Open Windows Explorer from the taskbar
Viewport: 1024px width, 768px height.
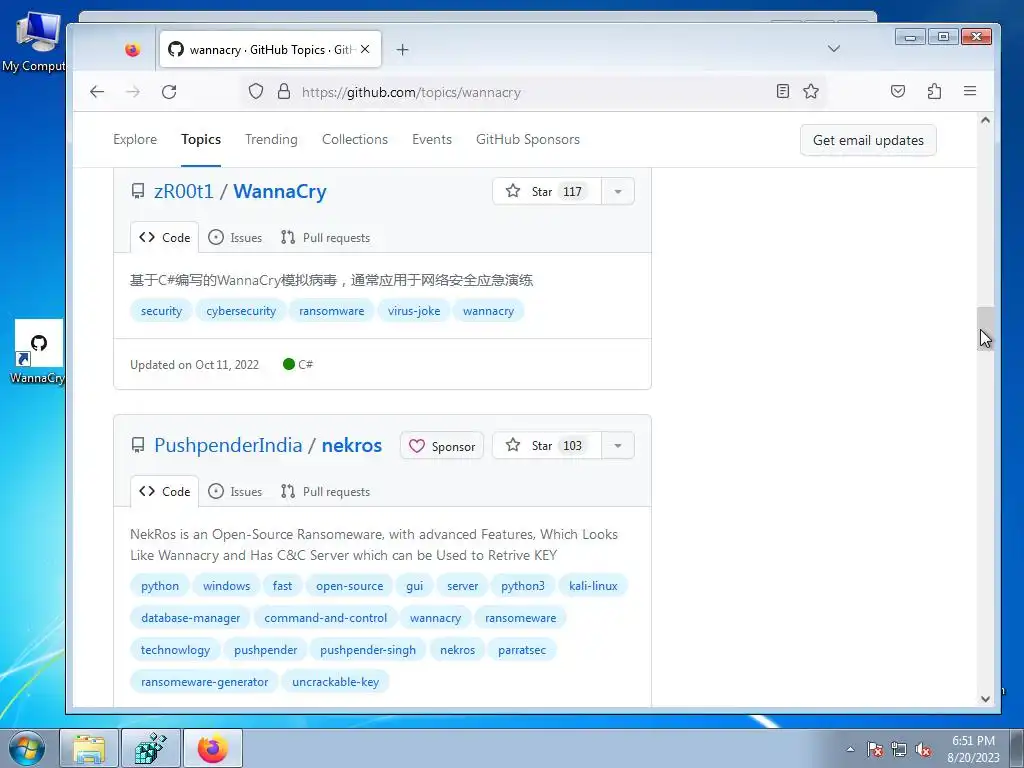89,748
